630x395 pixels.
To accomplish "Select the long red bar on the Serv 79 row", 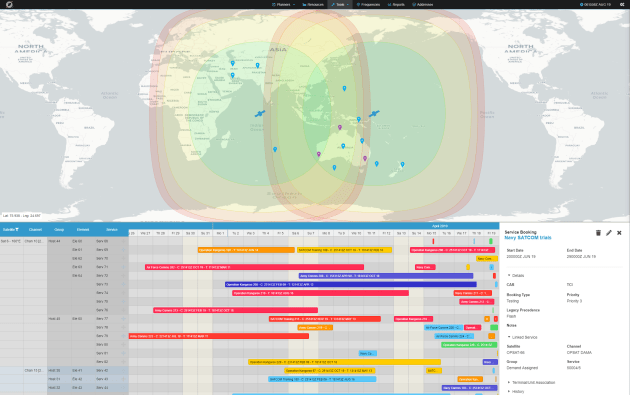I will [219, 336].
